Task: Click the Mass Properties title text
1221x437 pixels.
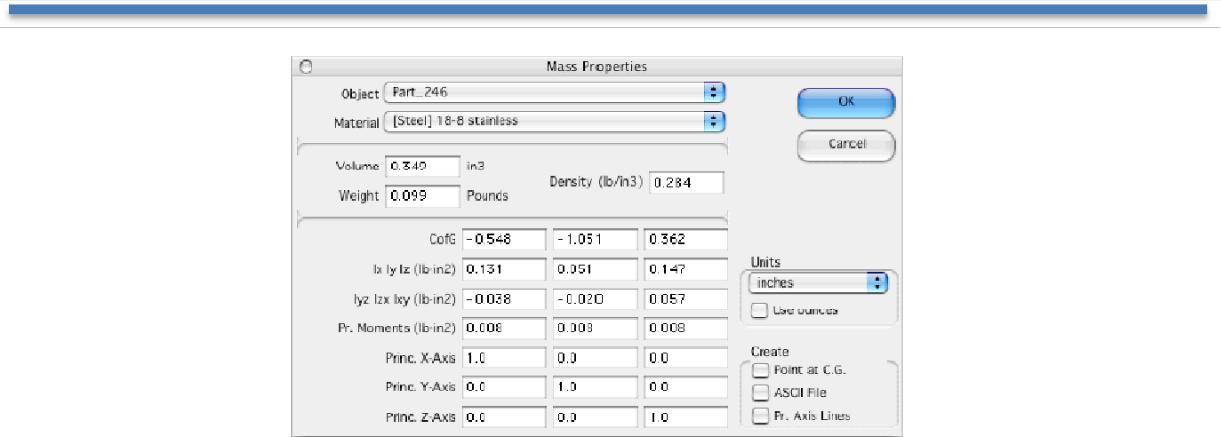Action: pos(598,66)
